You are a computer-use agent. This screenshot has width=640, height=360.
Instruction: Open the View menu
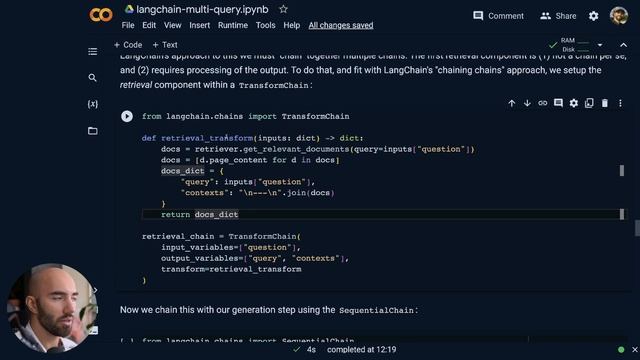pyautogui.click(x=173, y=25)
